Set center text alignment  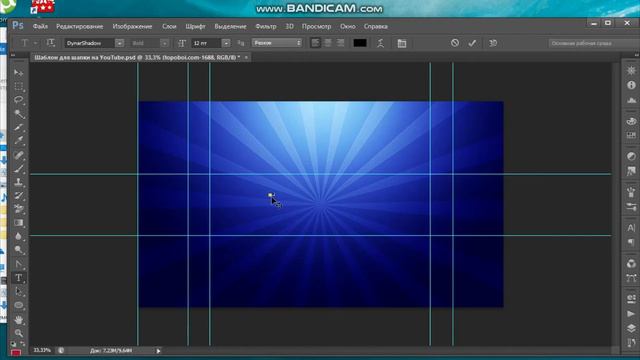click(328, 43)
